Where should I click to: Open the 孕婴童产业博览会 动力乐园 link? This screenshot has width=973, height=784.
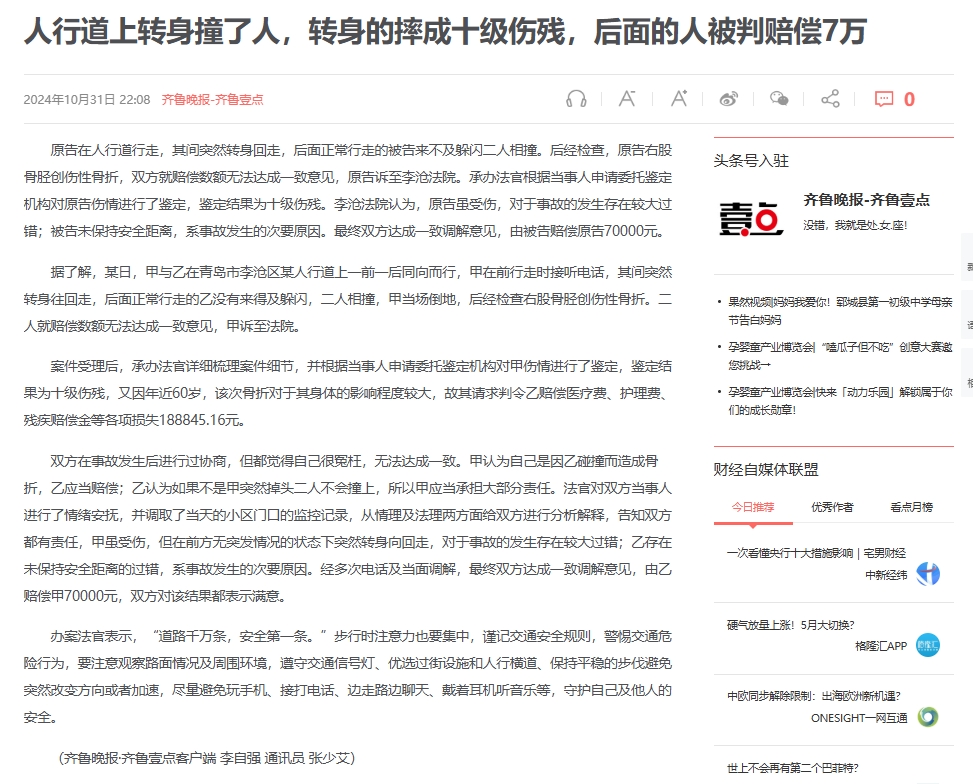tap(840, 401)
